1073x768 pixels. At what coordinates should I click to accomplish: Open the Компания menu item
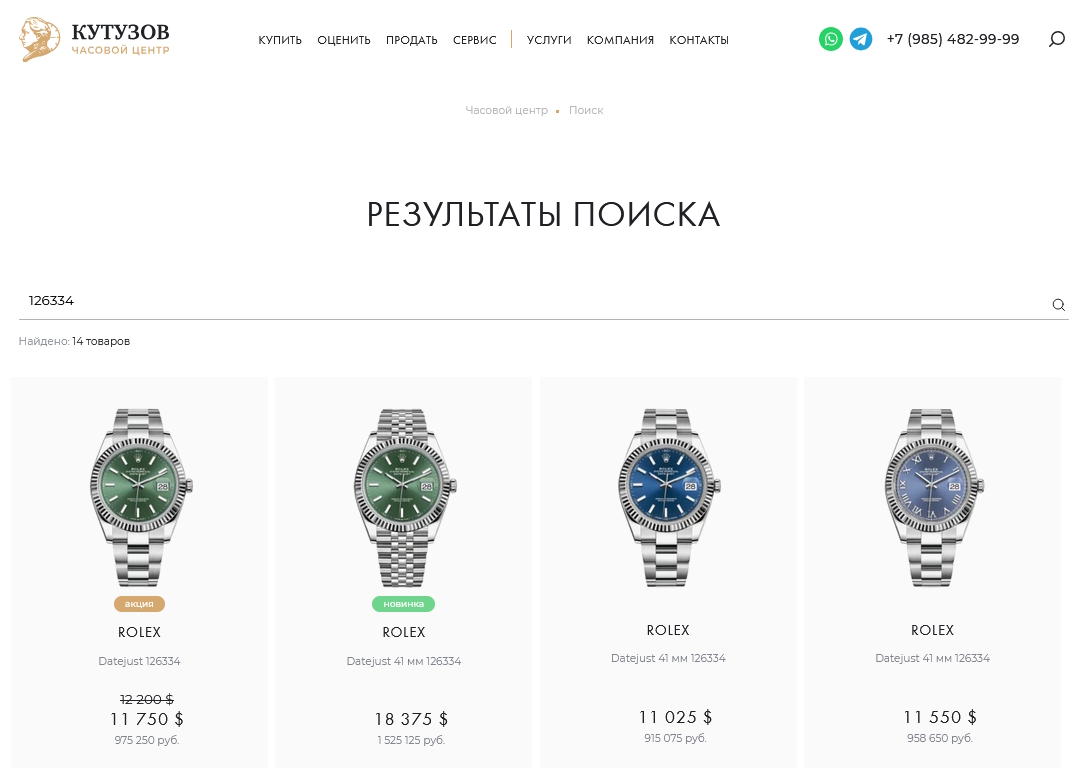[x=620, y=40]
